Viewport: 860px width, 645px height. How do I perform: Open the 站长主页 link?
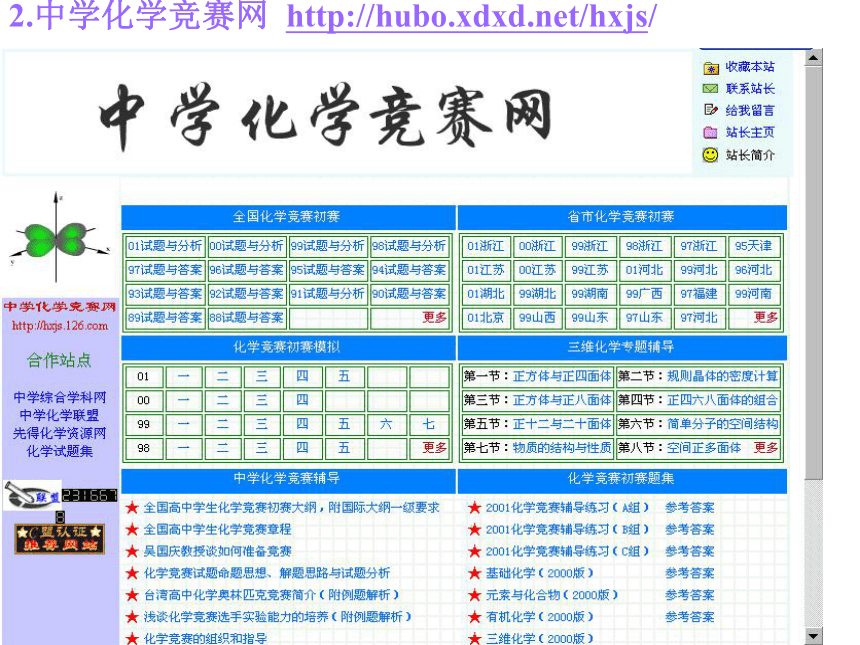[750, 133]
